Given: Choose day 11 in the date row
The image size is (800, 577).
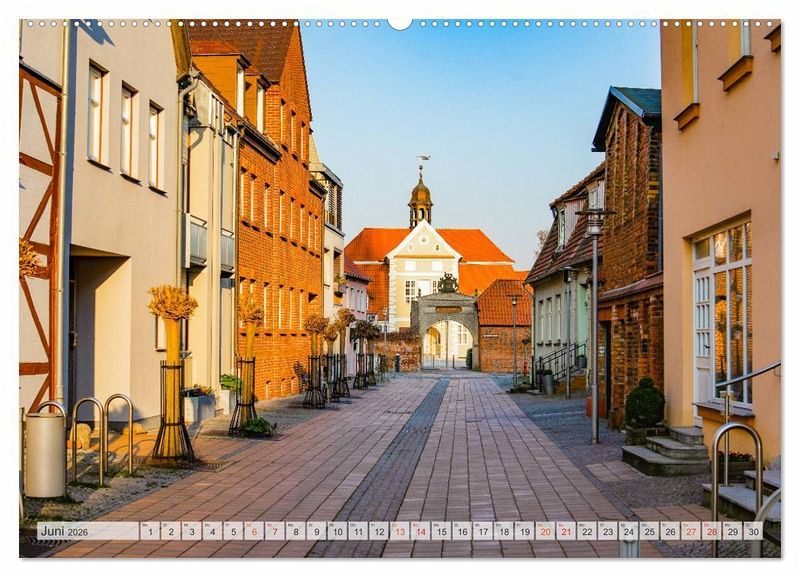Looking at the screenshot, I should click(358, 531).
